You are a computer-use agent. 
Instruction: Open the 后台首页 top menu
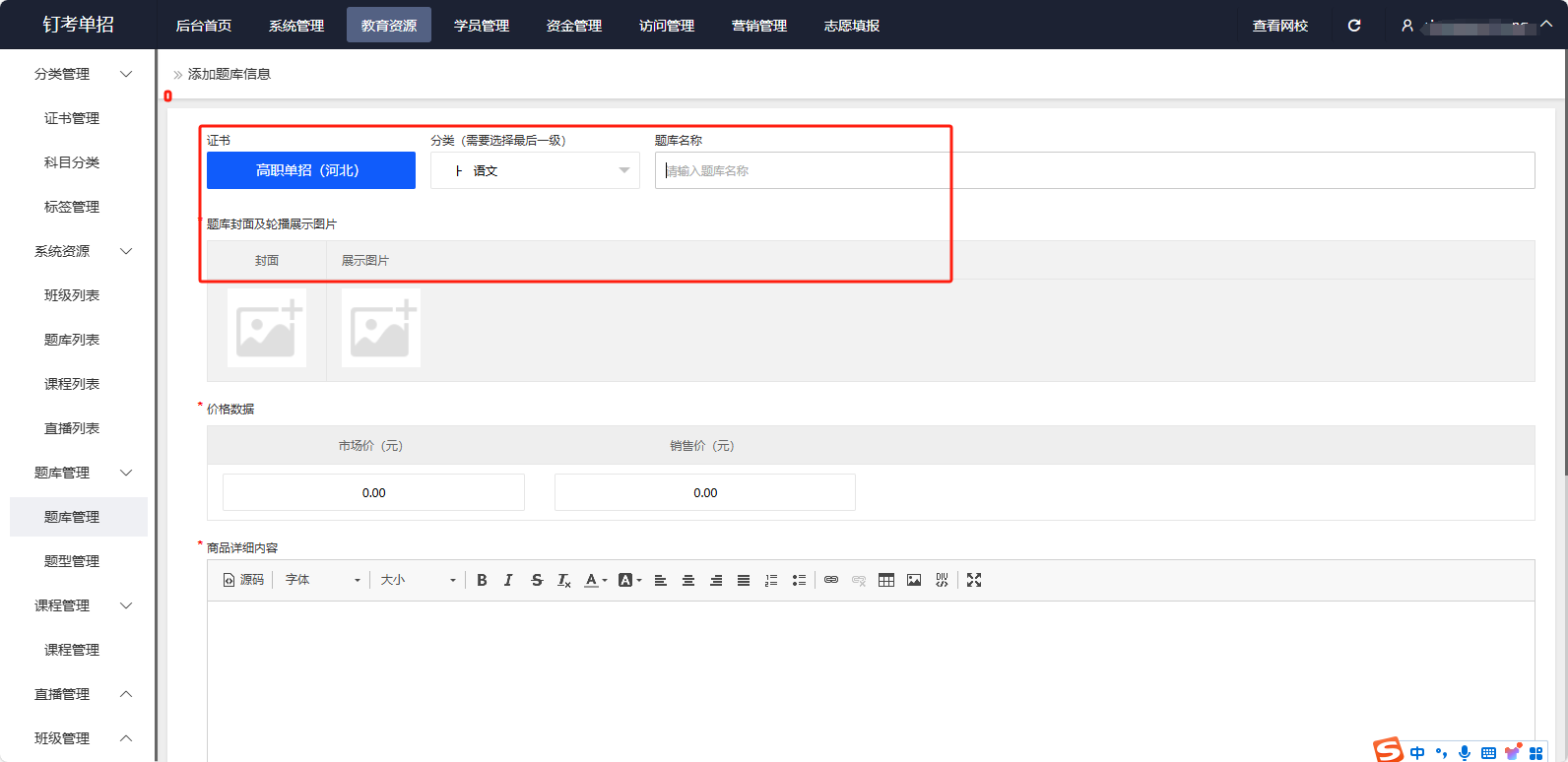(204, 26)
